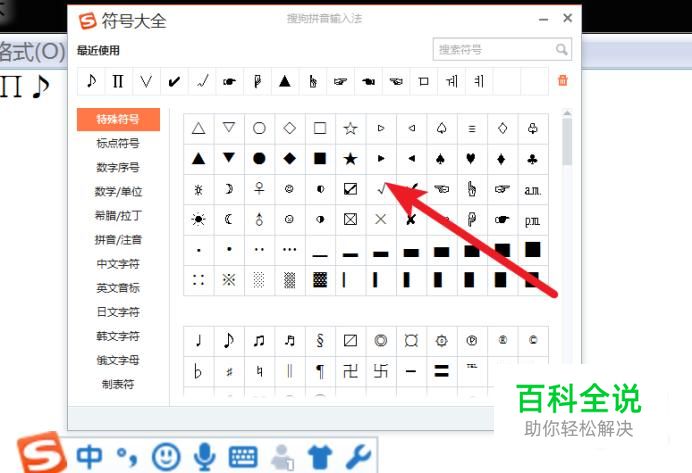
Task: Insert the quarter note ♩ symbol
Action: coord(199,341)
